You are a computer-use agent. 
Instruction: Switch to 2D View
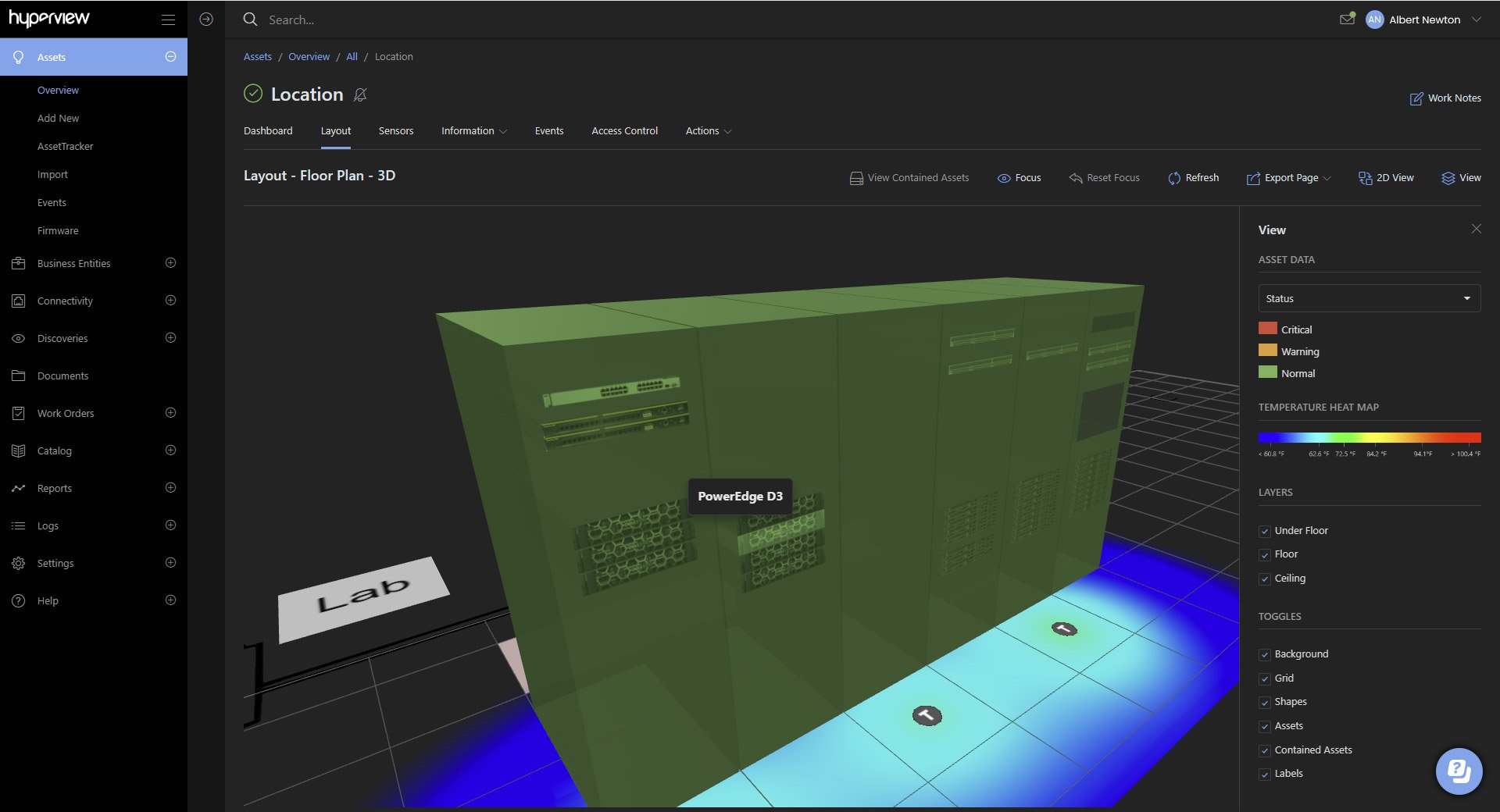[1386, 178]
